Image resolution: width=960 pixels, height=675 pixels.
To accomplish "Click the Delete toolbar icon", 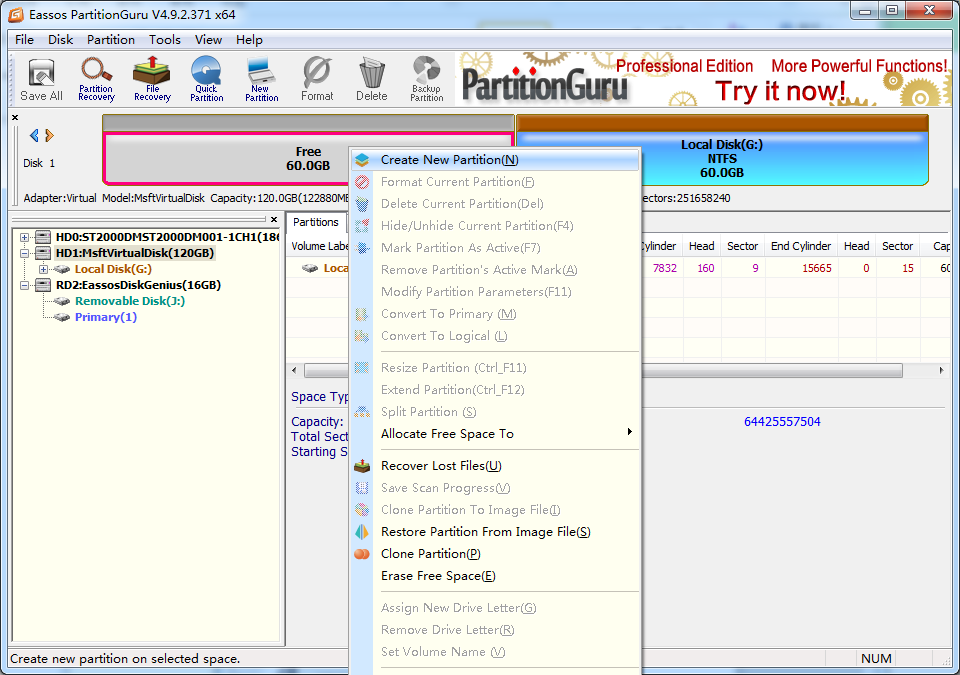I will click(372, 79).
